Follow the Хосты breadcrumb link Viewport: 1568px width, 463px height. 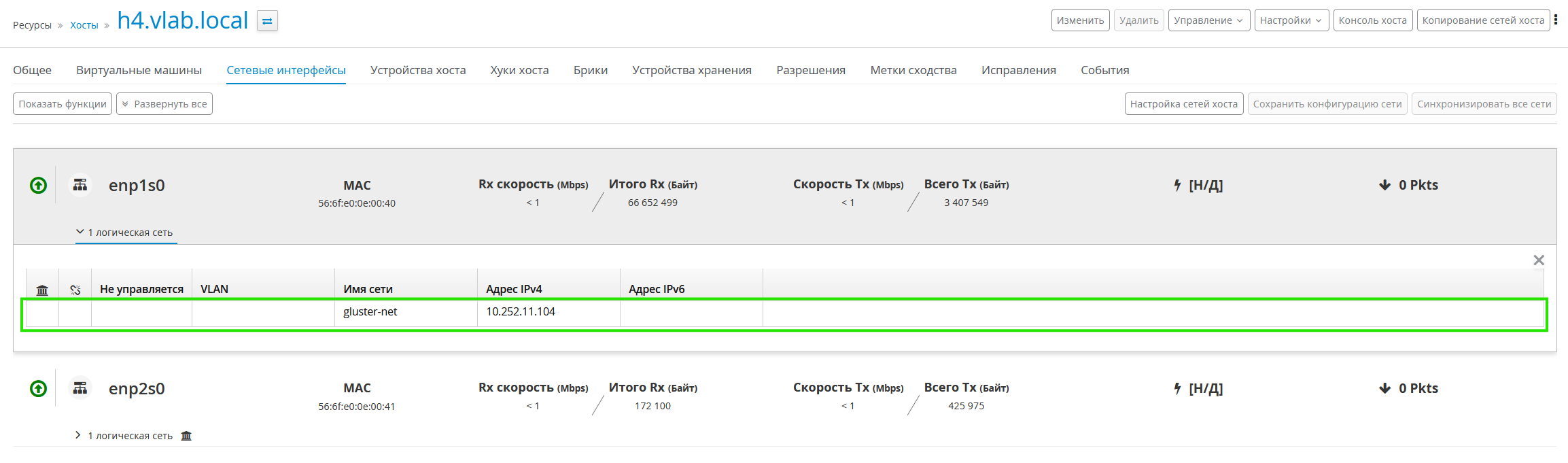[x=84, y=25]
